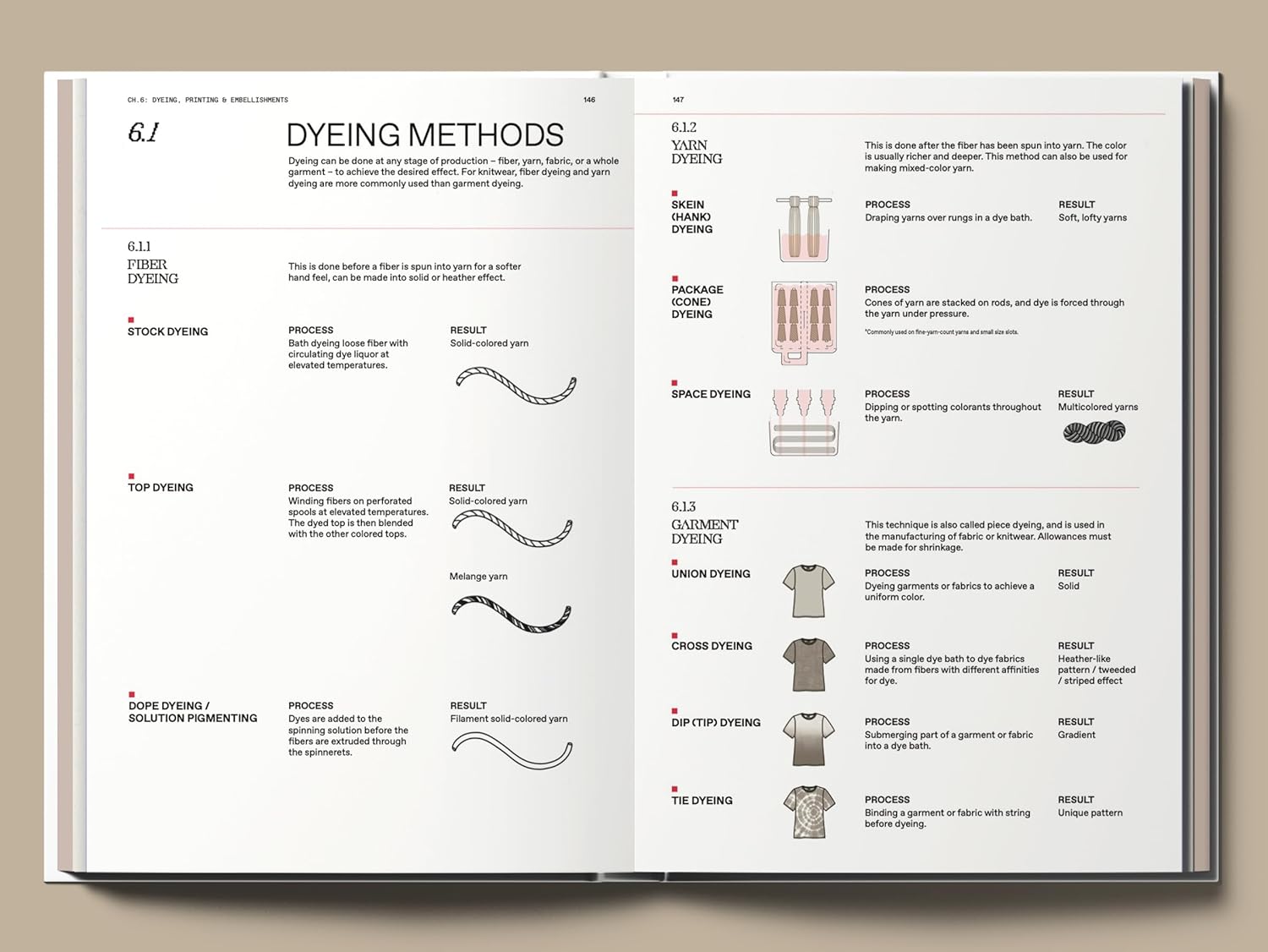The width and height of the screenshot is (1268, 952).
Task: Click the Dope Dyeing / Solution Pigmenting label
Action: (192, 712)
